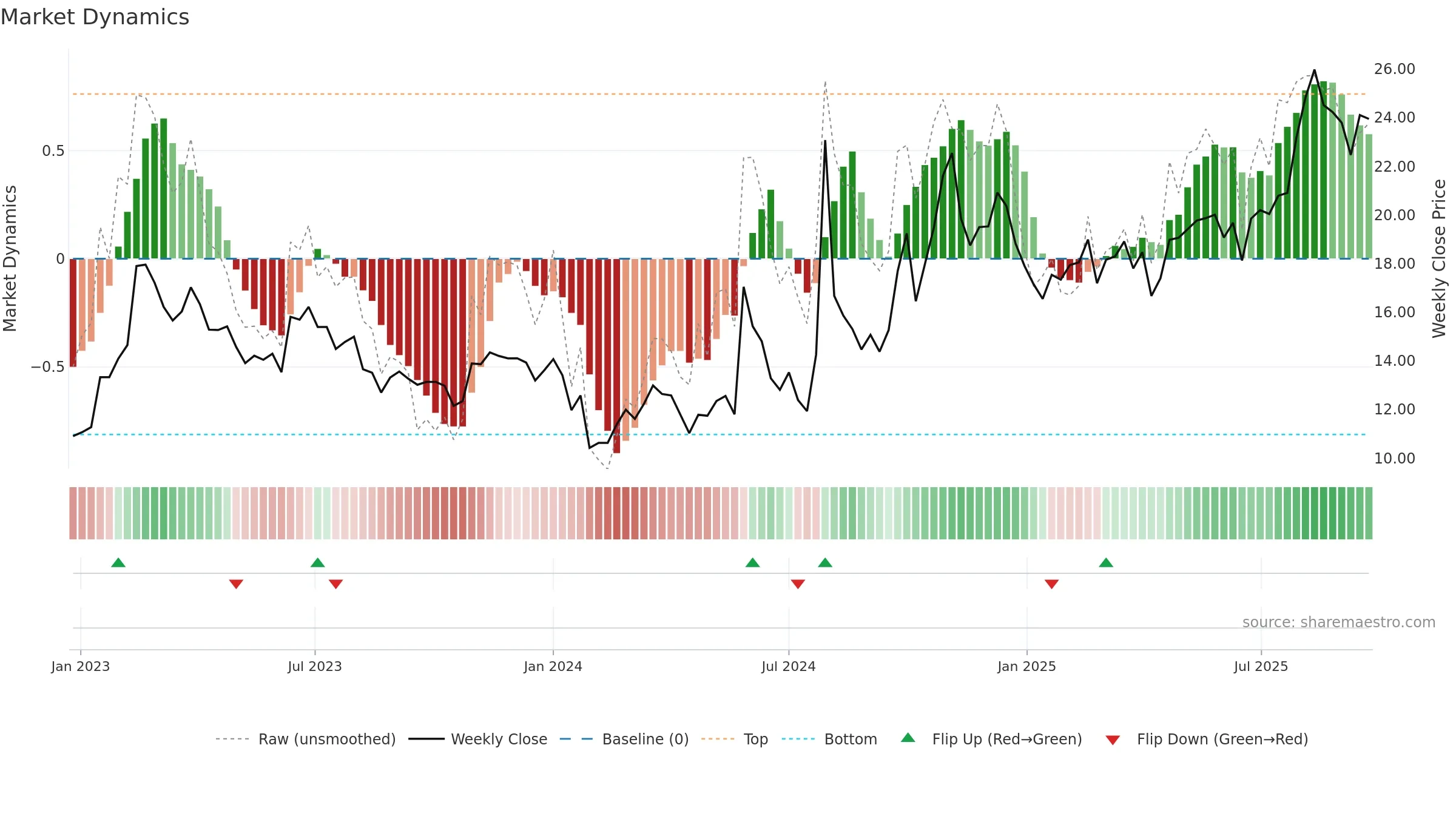Viewport: 1456px width, 819px height.
Task: Toggle the Bottom legend entry
Action: pos(829,739)
